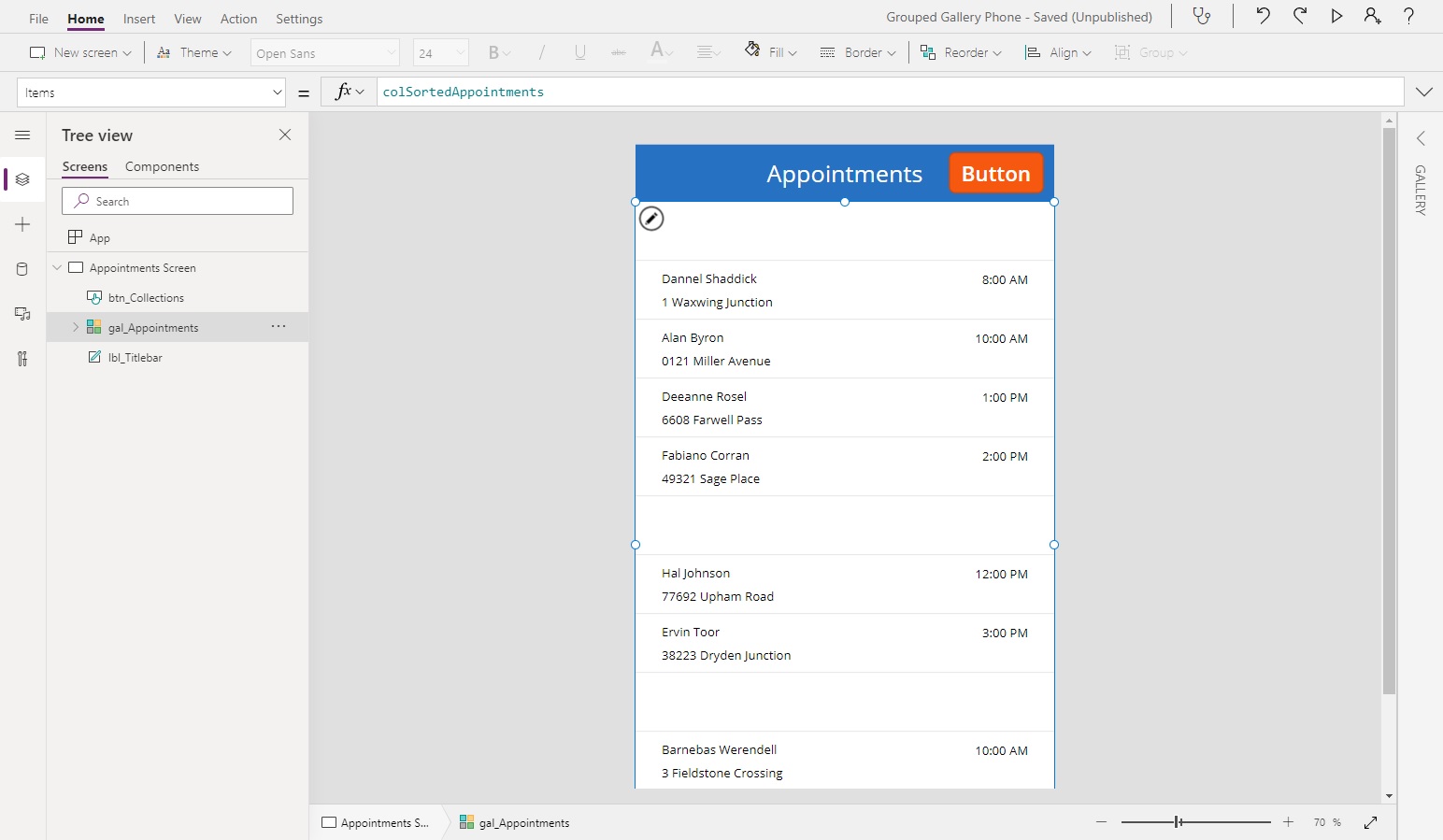Collapse the Appointments Screen node
The height and width of the screenshot is (840, 1443).
point(57,268)
